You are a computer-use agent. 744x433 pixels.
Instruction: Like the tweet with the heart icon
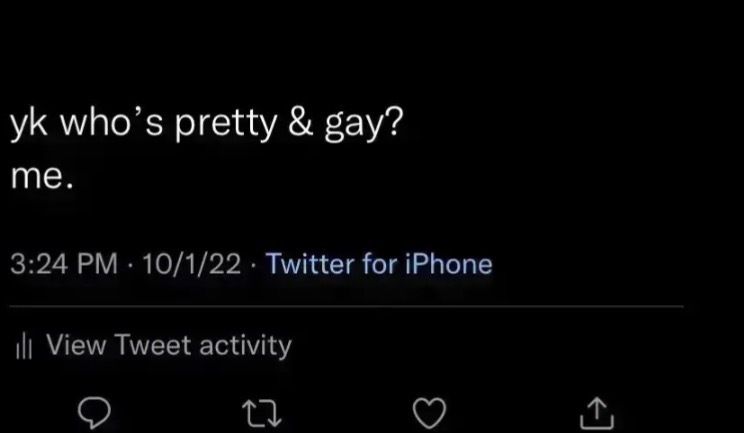click(430, 413)
